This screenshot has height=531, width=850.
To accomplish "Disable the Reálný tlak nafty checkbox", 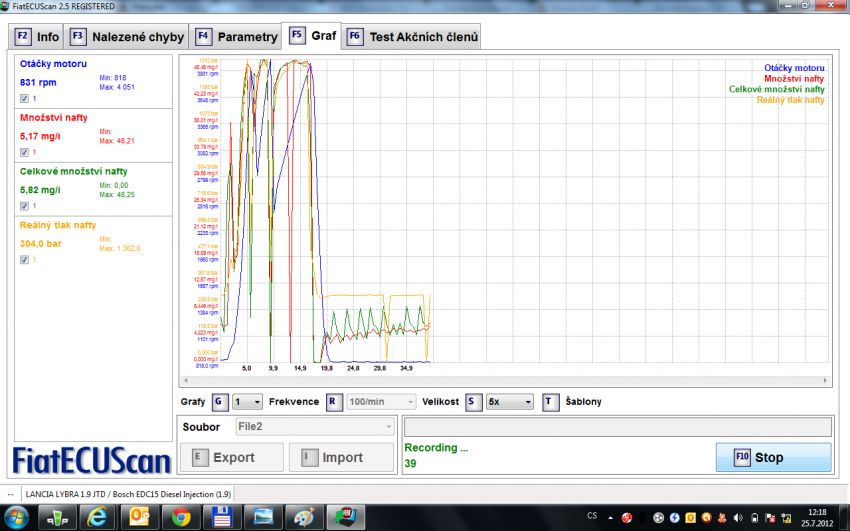I will tap(24, 259).
